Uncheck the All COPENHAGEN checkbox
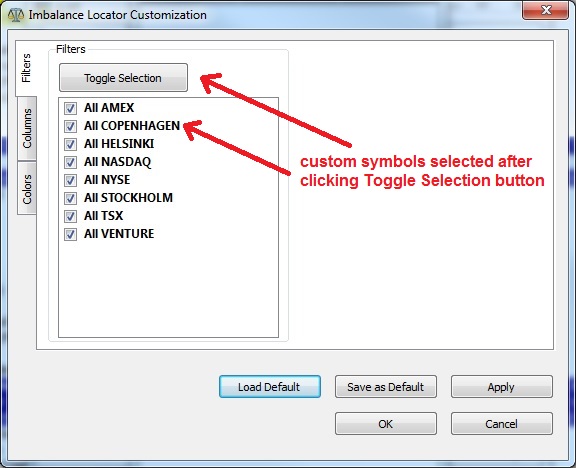The height and width of the screenshot is (468, 577). point(70,126)
